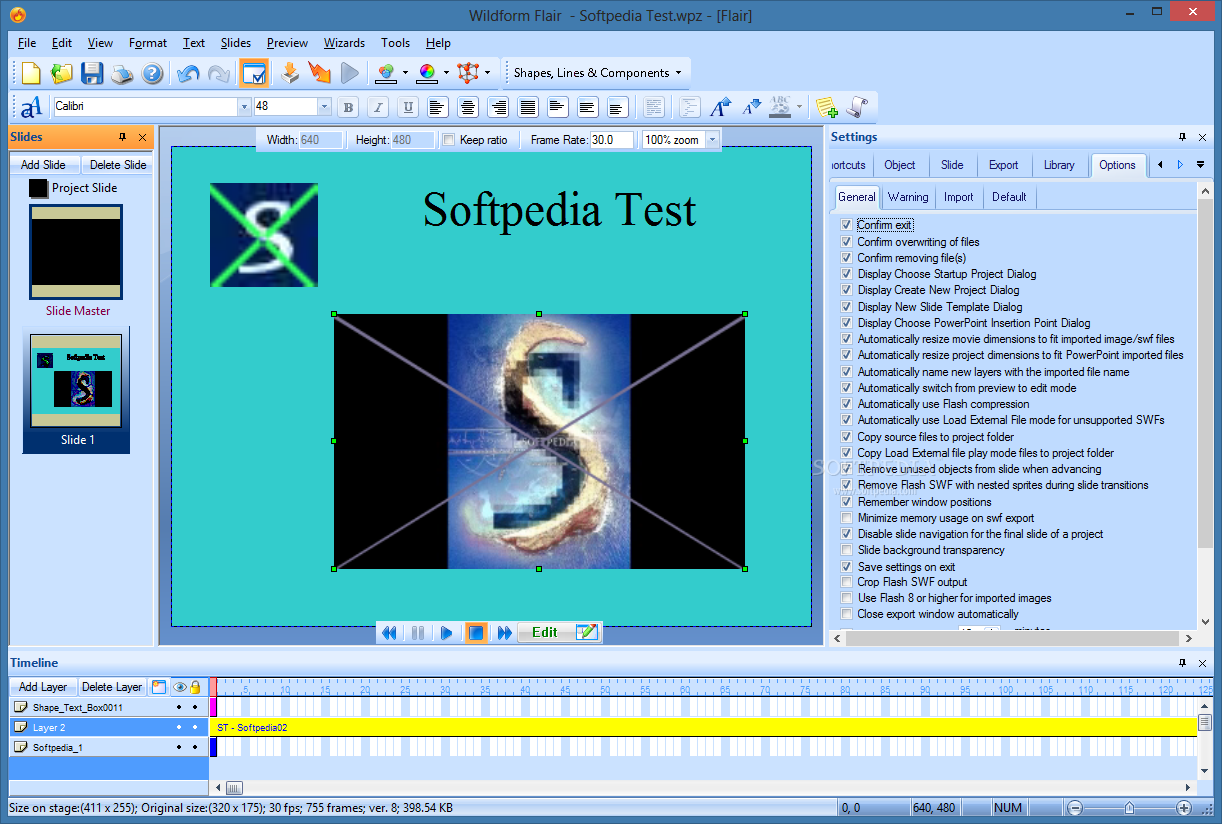
Task: Open a project with the folder icon
Action: pos(62,73)
